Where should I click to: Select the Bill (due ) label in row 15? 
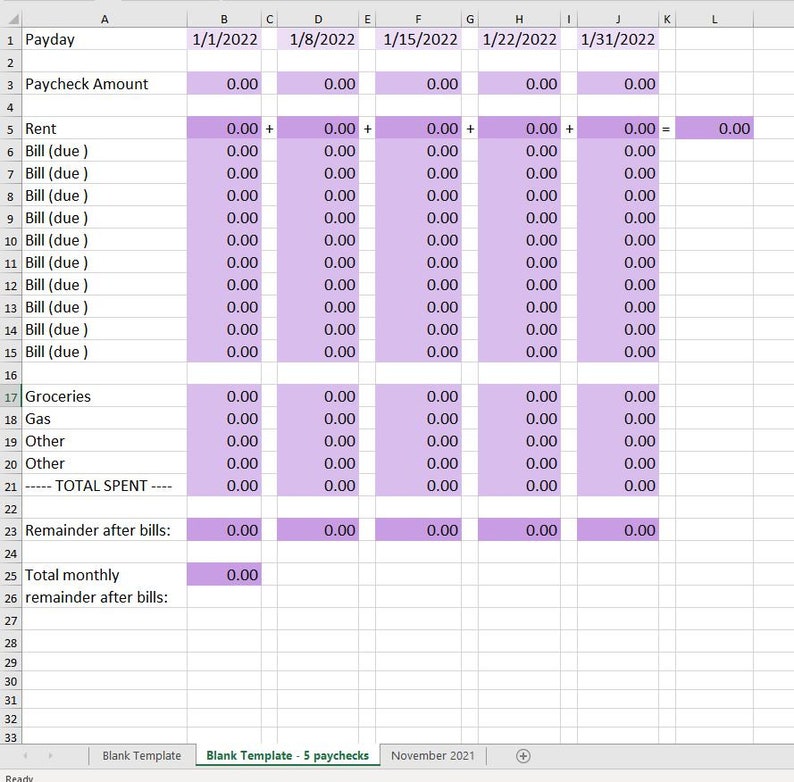coord(104,351)
